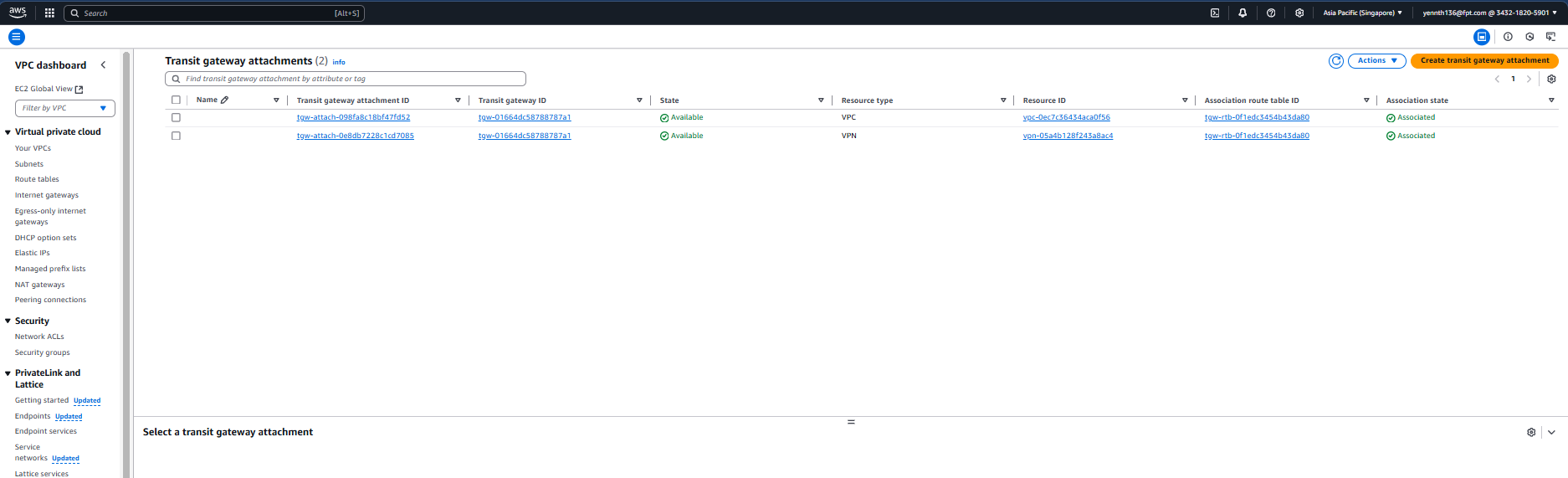Image resolution: width=1568 pixels, height=478 pixels.
Task: Collapse the VPC dashboard sidebar arrow
Action: pyautogui.click(x=103, y=65)
